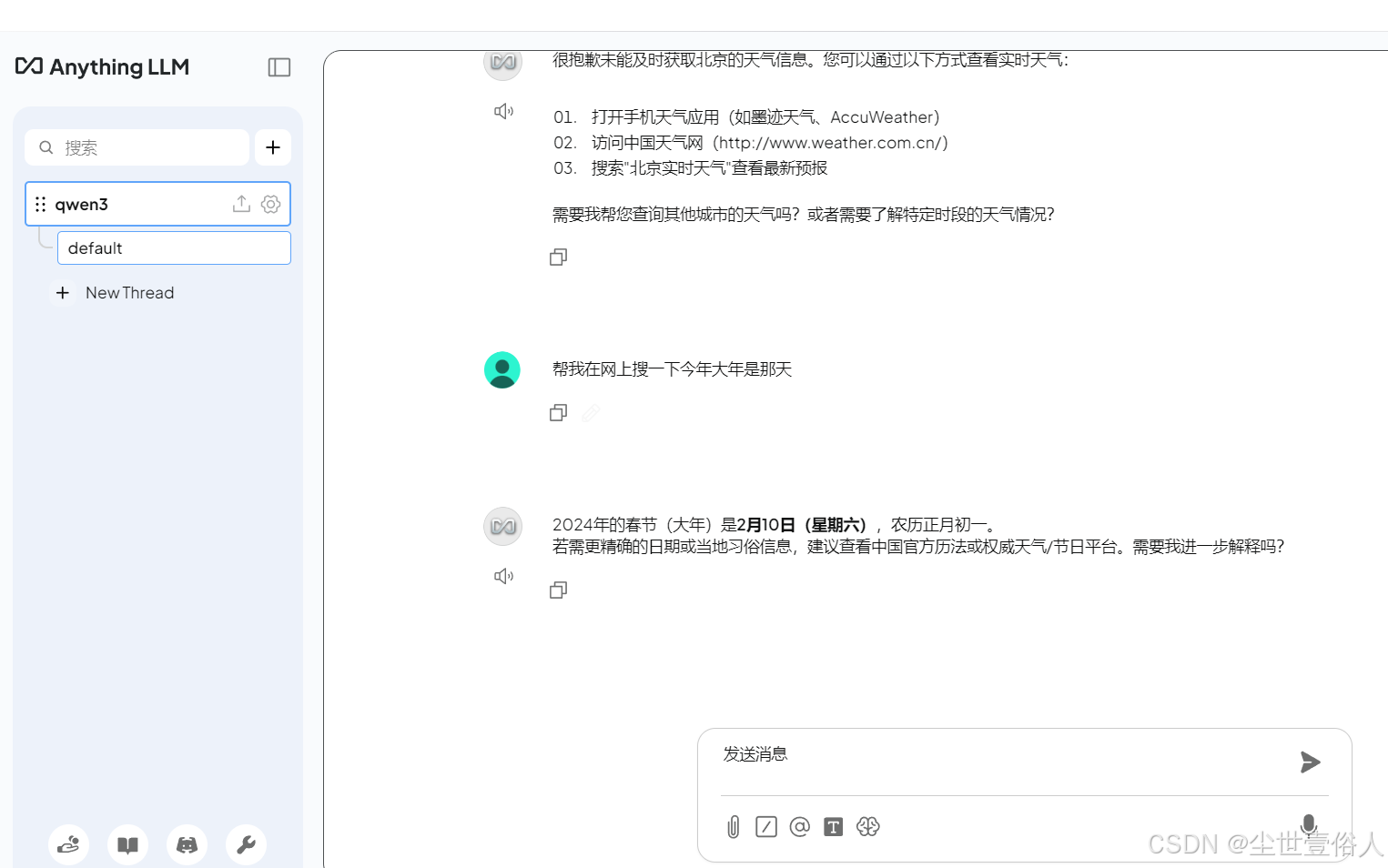This screenshot has height=868, width=1388.
Task: Open the @ agents mention icon
Action: point(800,827)
